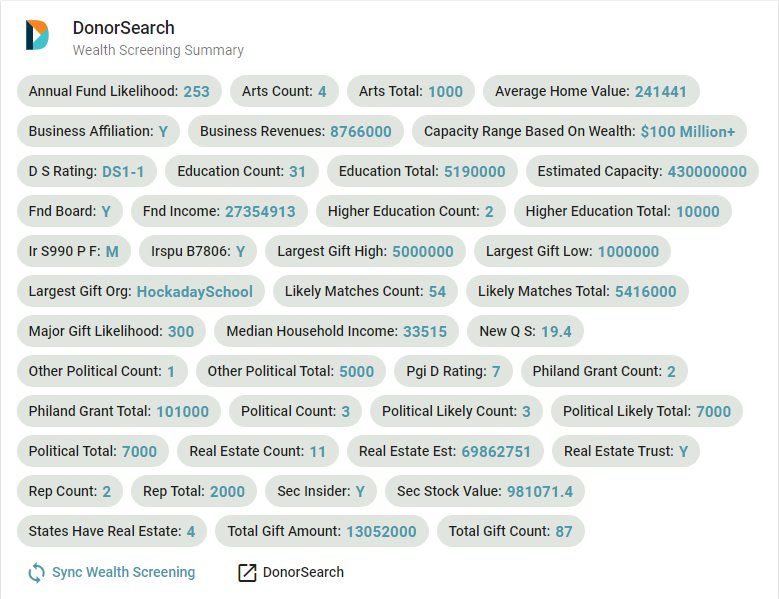779x599 pixels.
Task: Click the sync arrows icon
Action: [37, 573]
